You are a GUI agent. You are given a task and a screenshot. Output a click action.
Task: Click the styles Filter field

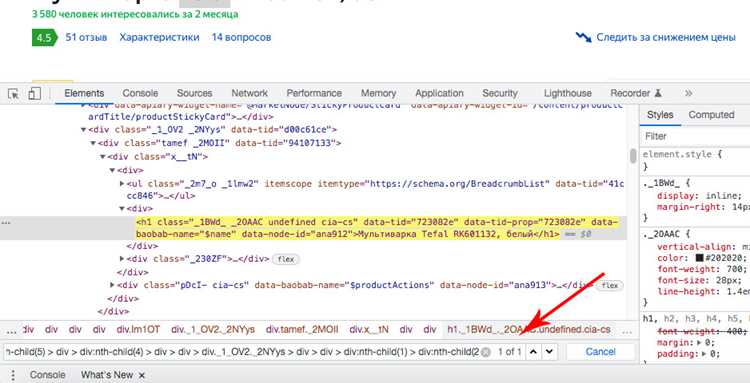tap(696, 136)
